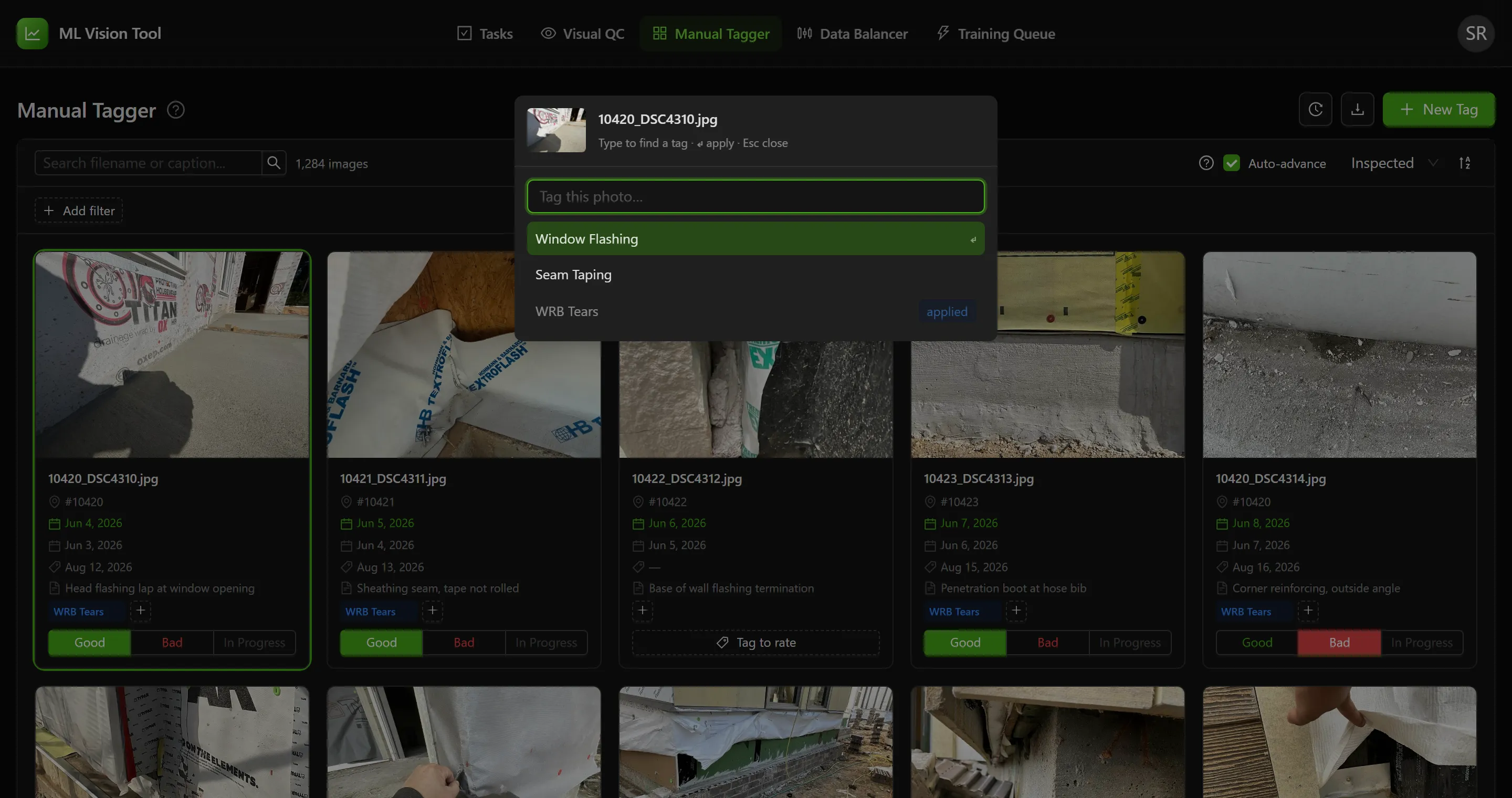
Task: Select the Manual Tagger tab
Action: point(711,34)
